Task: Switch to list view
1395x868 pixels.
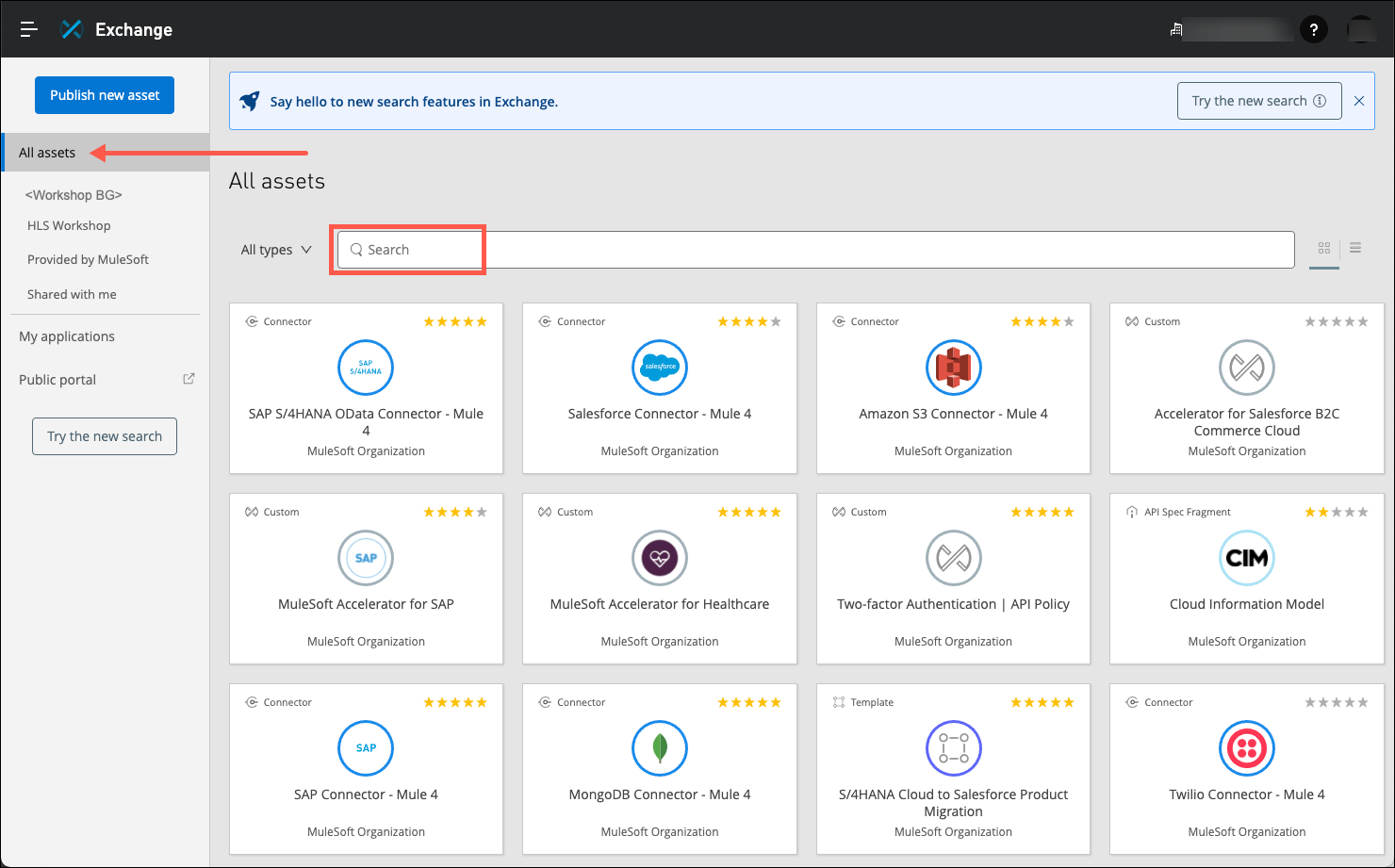Action: click(1355, 248)
